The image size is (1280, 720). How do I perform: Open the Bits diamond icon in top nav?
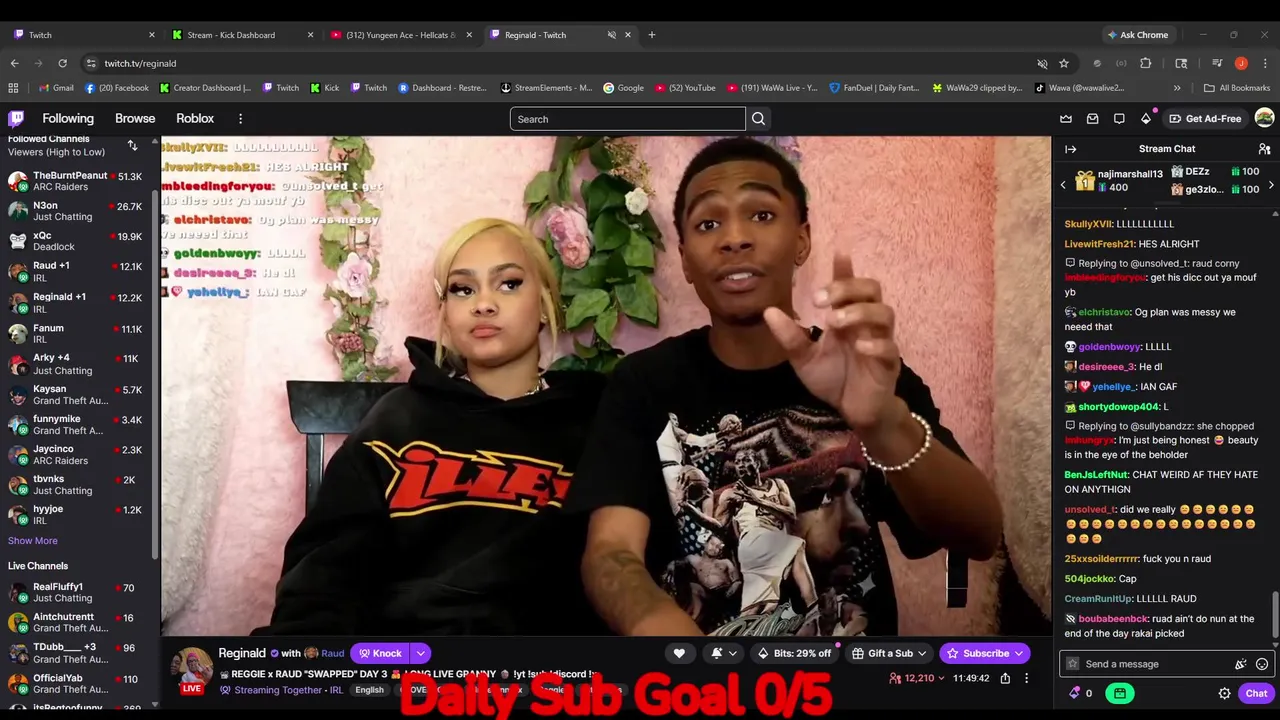click(x=1146, y=119)
